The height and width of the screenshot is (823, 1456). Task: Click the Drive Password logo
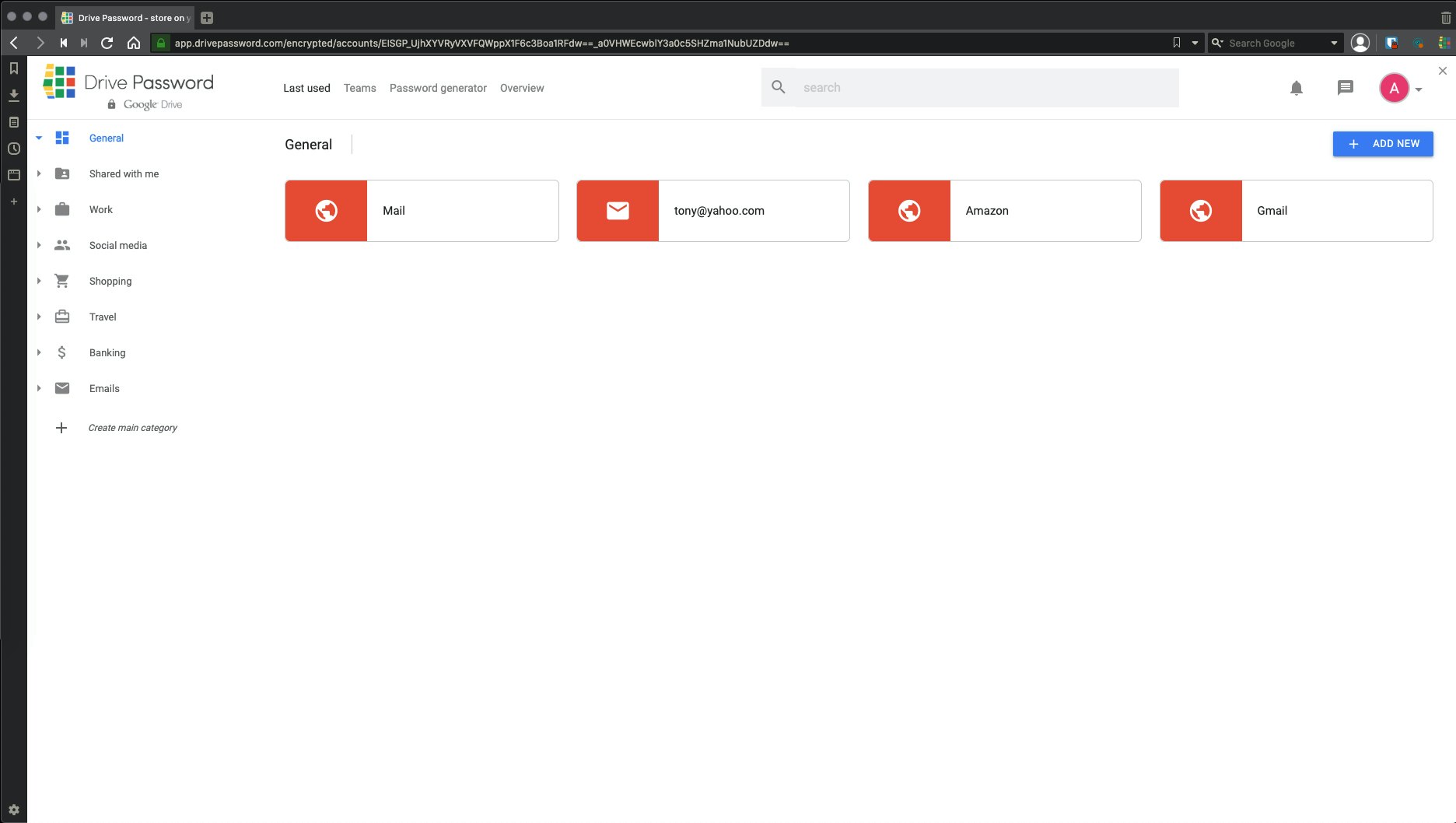(x=128, y=82)
